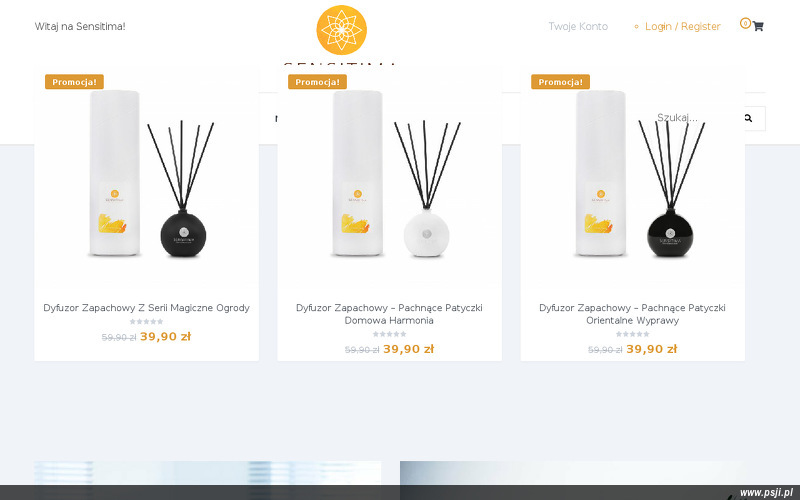Click the Magiczne Ogrody diffuser product image
The height and width of the screenshot is (500, 800).
click(x=146, y=176)
